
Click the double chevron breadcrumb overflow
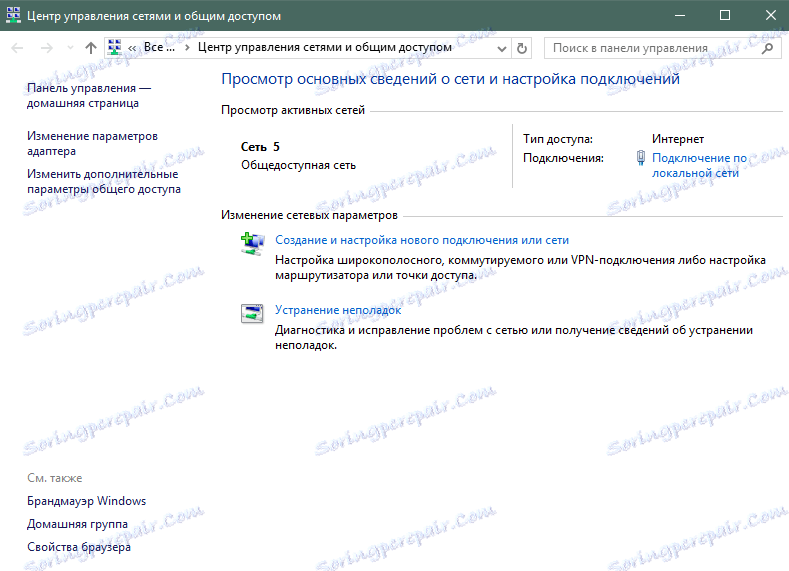pyautogui.click(x=132, y=48)
